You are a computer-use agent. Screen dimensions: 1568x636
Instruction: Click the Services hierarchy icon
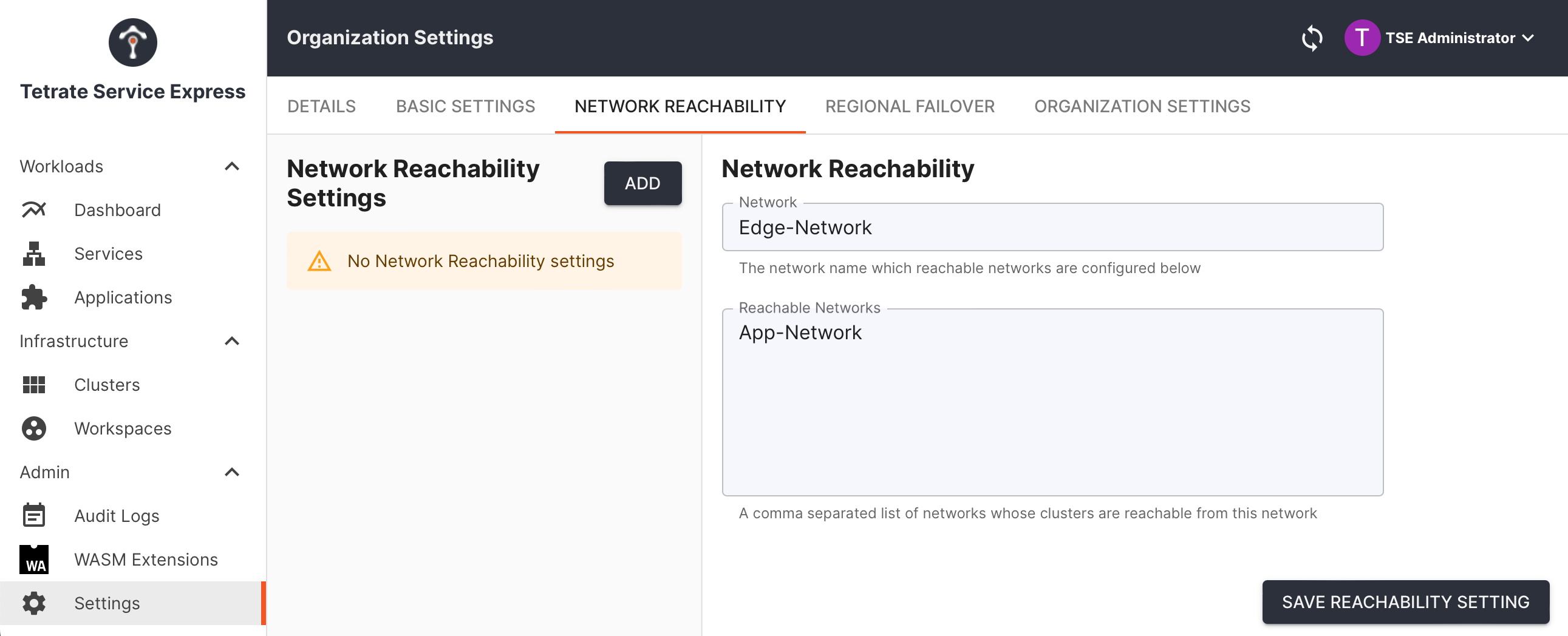(34, 254)
